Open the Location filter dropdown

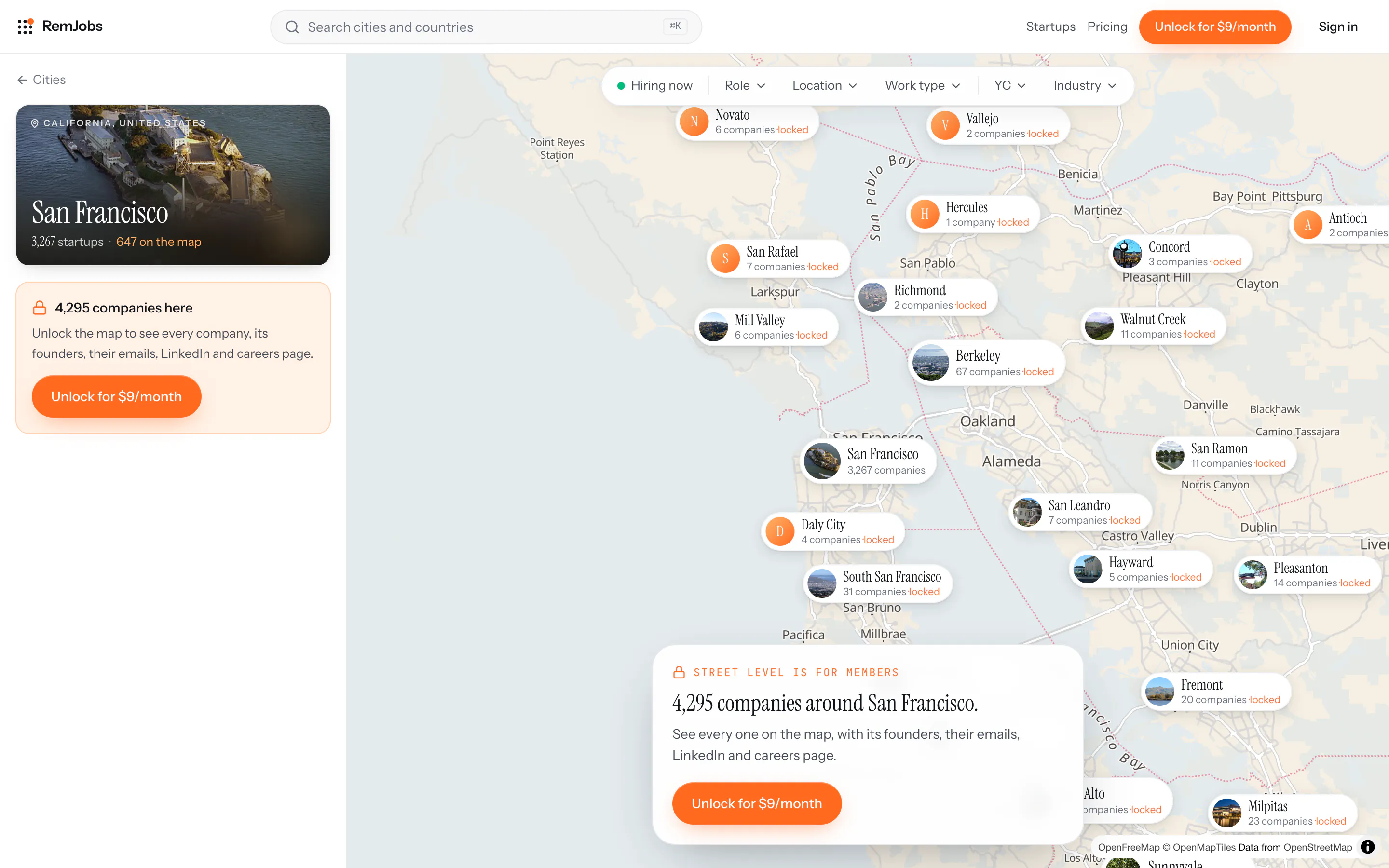click(x=824, y=85)
